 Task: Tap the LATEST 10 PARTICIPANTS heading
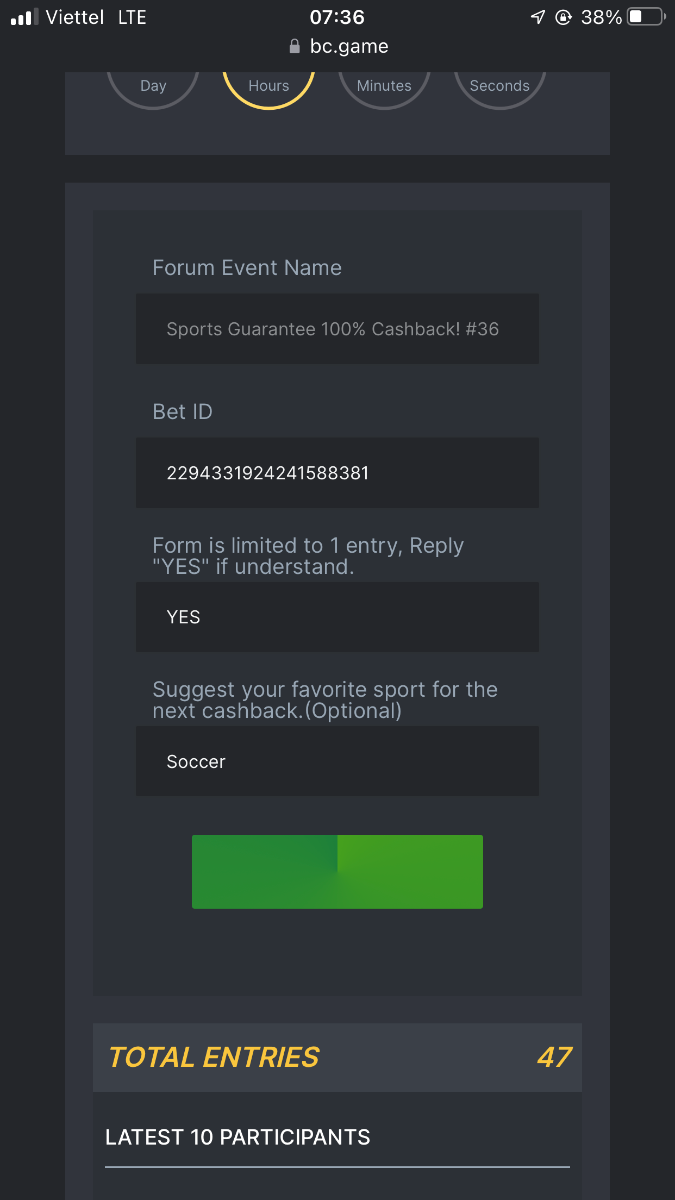[x=238, y=1137]
